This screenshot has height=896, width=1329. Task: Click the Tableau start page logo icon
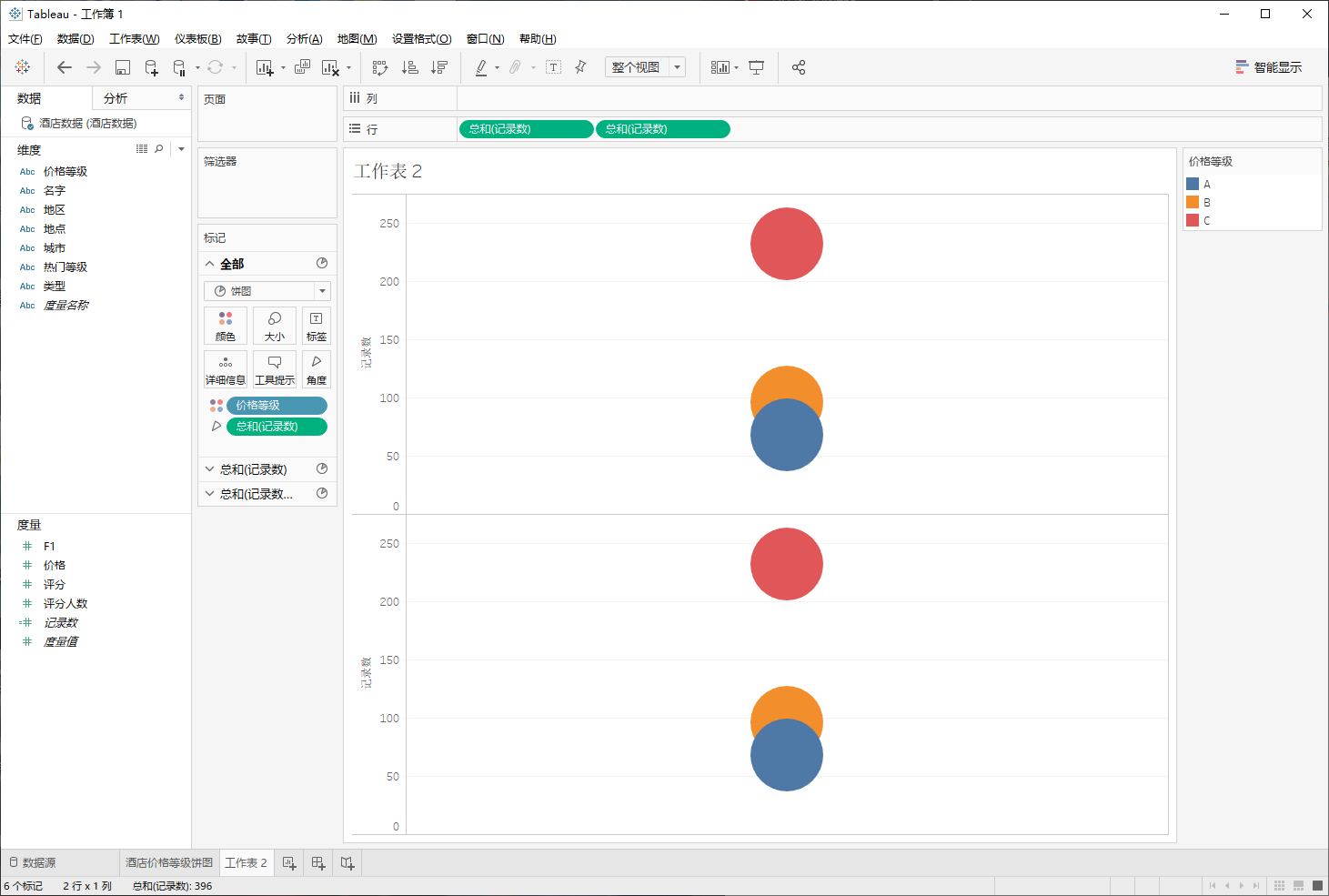23,67
